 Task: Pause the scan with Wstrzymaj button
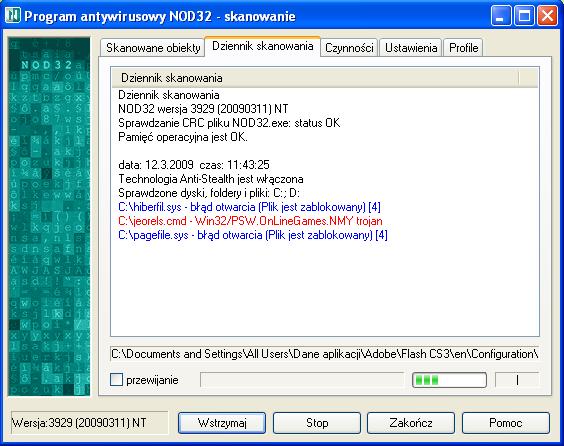[222, 423]
